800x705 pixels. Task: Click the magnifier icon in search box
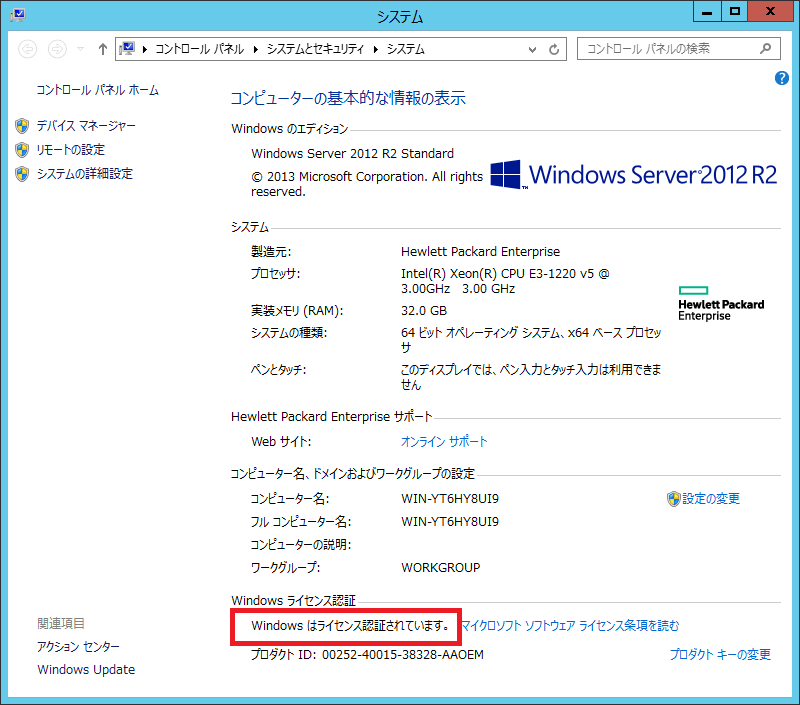766,48
